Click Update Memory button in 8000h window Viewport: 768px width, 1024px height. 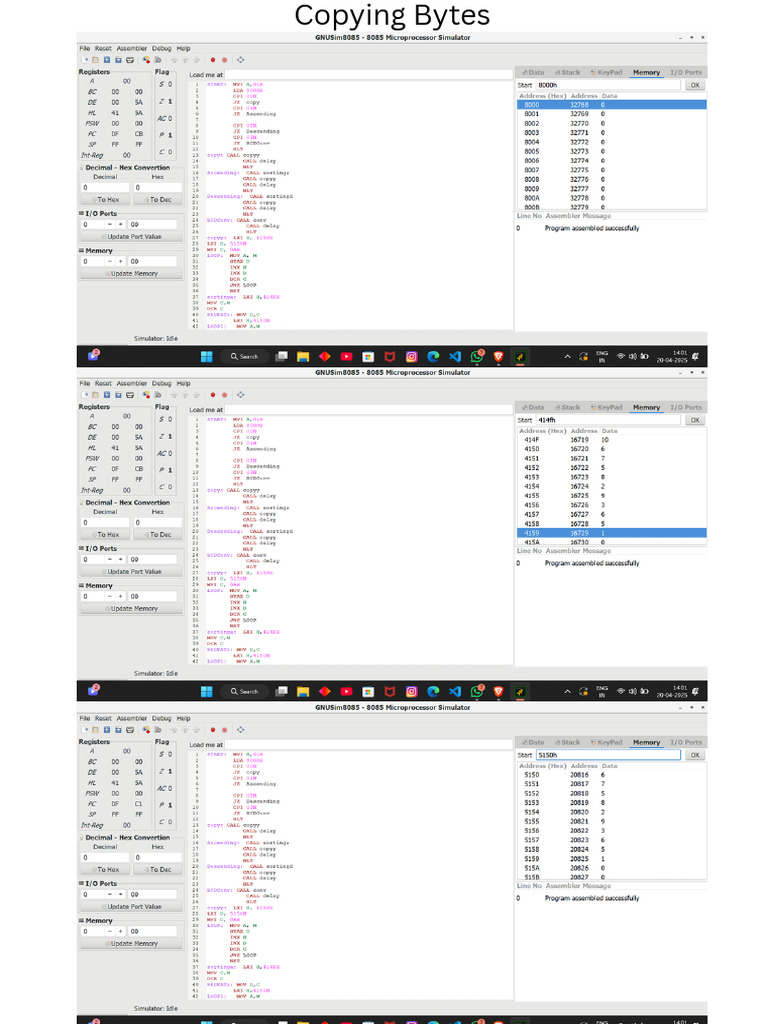pyautogui.click(x=131, y=274)
